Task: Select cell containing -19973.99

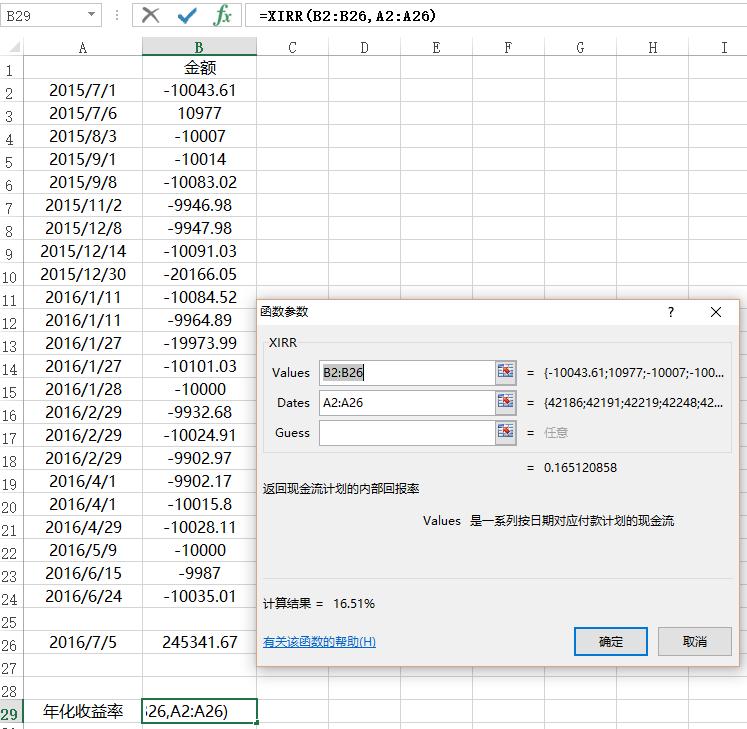Action: tap(199, 344)
